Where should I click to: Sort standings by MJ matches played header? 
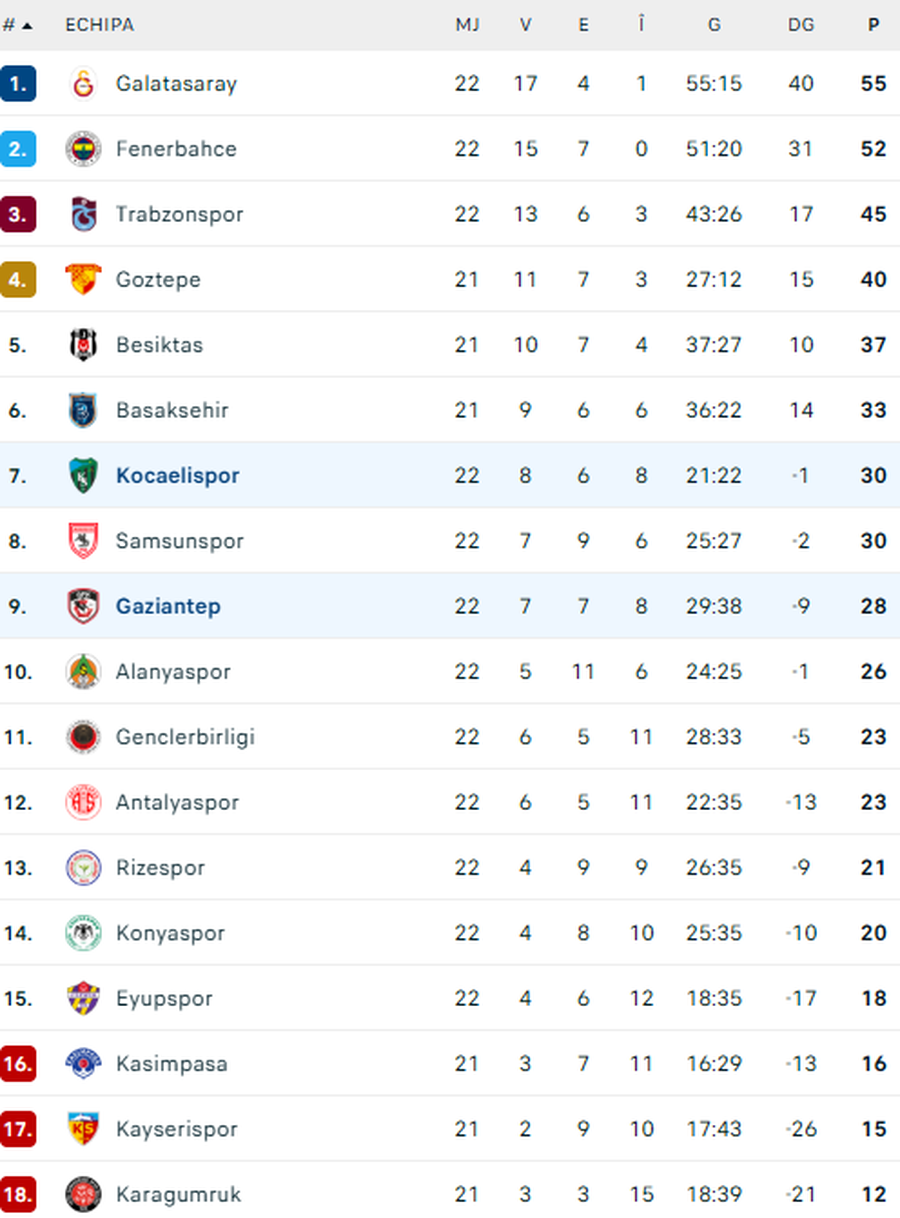tap(467, 25)
